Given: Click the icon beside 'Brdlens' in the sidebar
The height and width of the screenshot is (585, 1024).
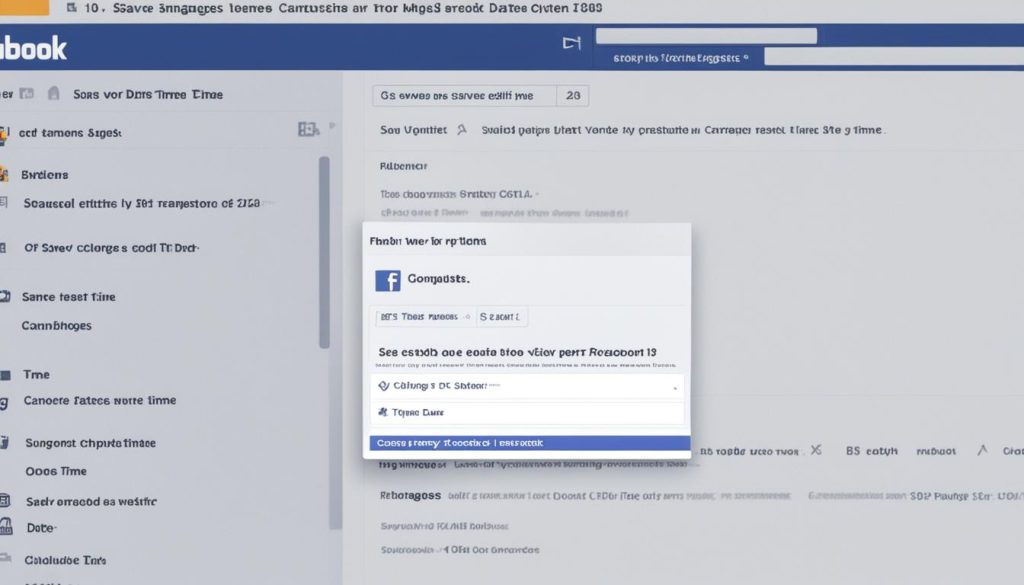Looking at the screenshot, I should click(x=5, y=174).
